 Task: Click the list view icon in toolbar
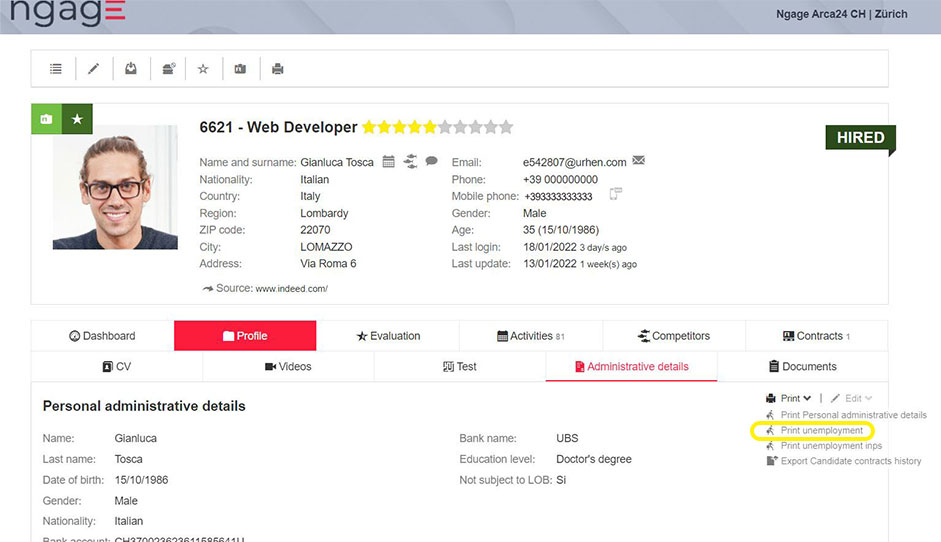coord(56,69)
